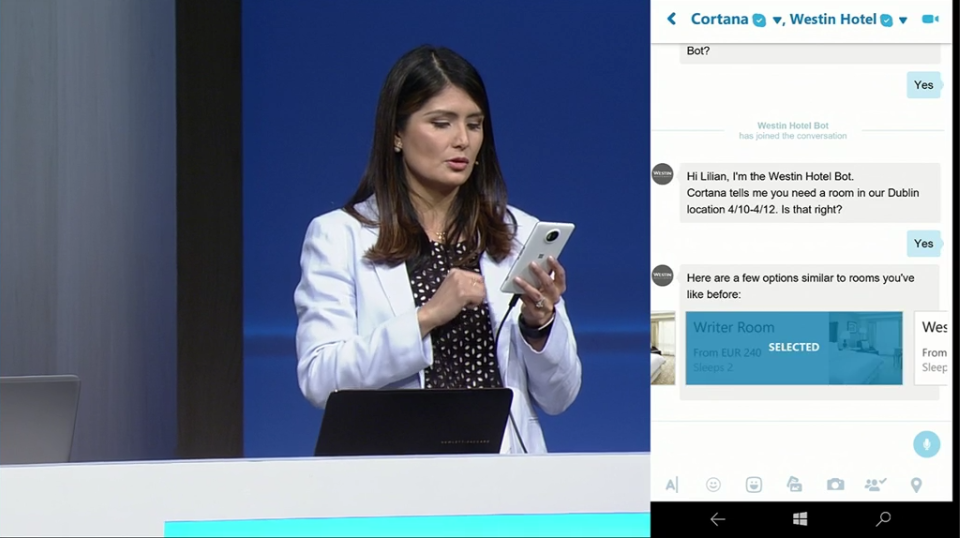Tap the Windows Start logo button
This screenshot has height=539, width=960.
tap(800, 519)
